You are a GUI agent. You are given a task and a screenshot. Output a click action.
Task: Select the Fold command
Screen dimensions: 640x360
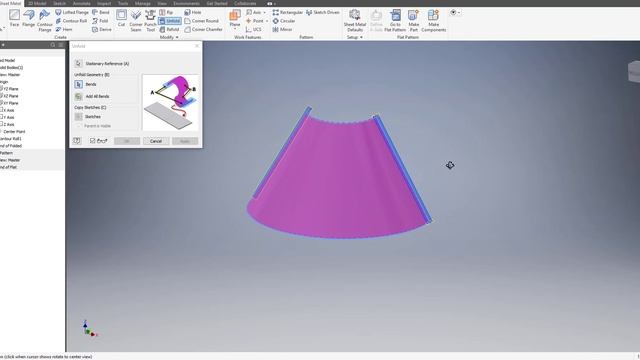tap(100, 21)
